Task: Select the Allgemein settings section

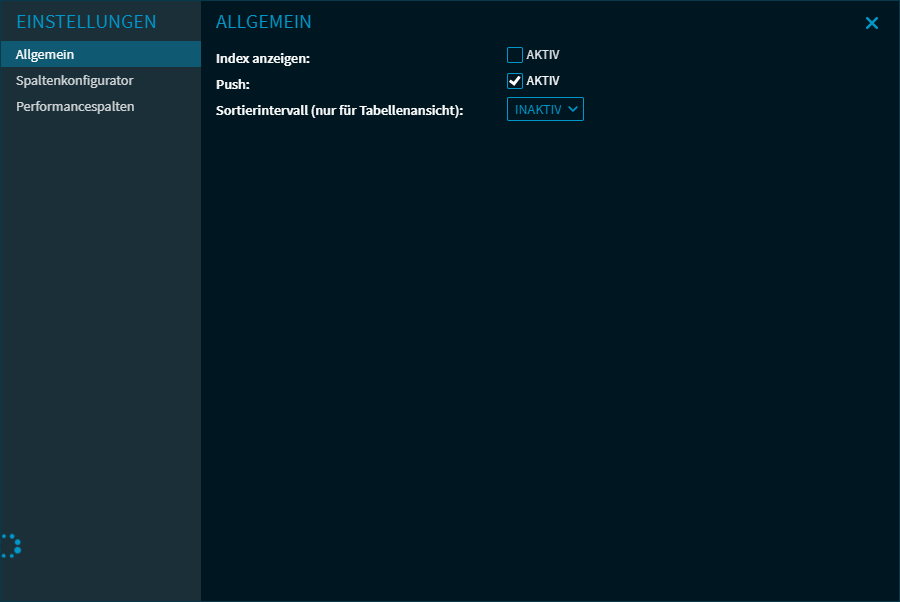Action: (x=45, y=54)
